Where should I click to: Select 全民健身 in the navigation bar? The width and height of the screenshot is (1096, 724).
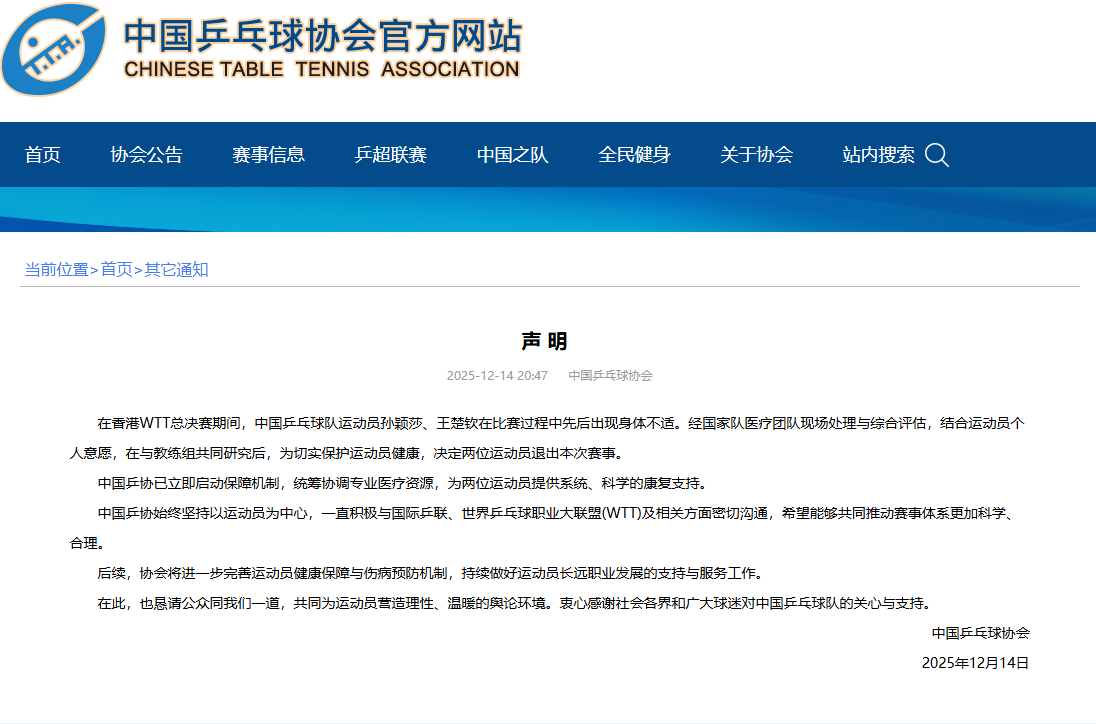[635, 155]
